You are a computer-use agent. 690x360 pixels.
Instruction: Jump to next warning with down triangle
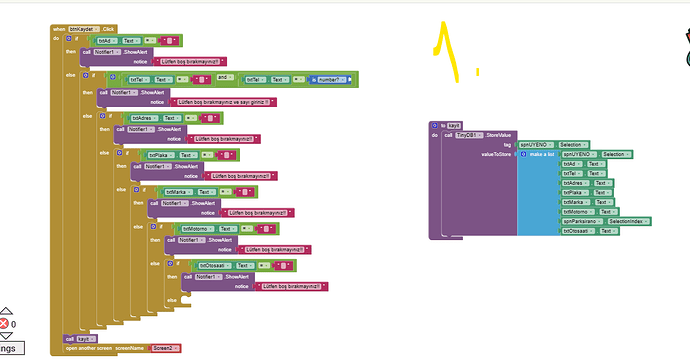[x=6, y=336]
